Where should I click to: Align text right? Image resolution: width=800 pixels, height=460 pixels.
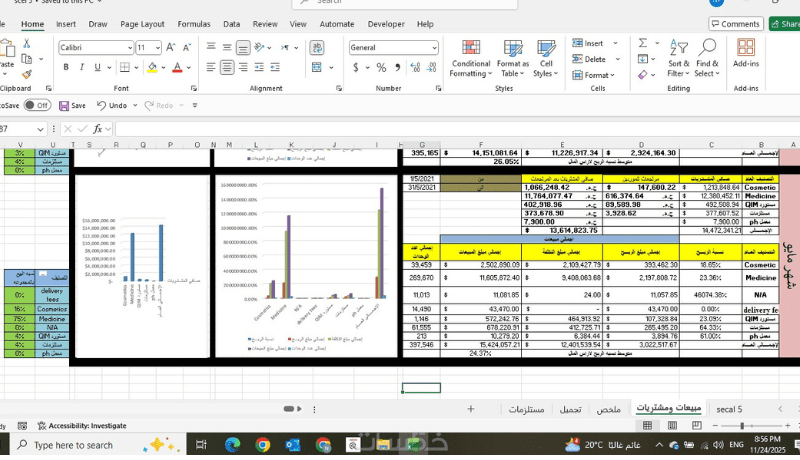243,67
